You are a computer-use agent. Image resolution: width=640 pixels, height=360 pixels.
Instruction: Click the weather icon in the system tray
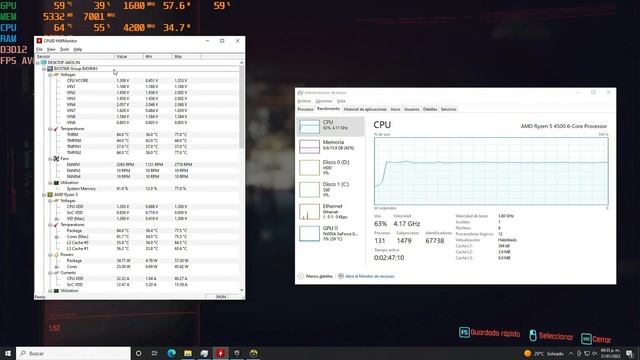pyautogui.click(x=527, y=353)
